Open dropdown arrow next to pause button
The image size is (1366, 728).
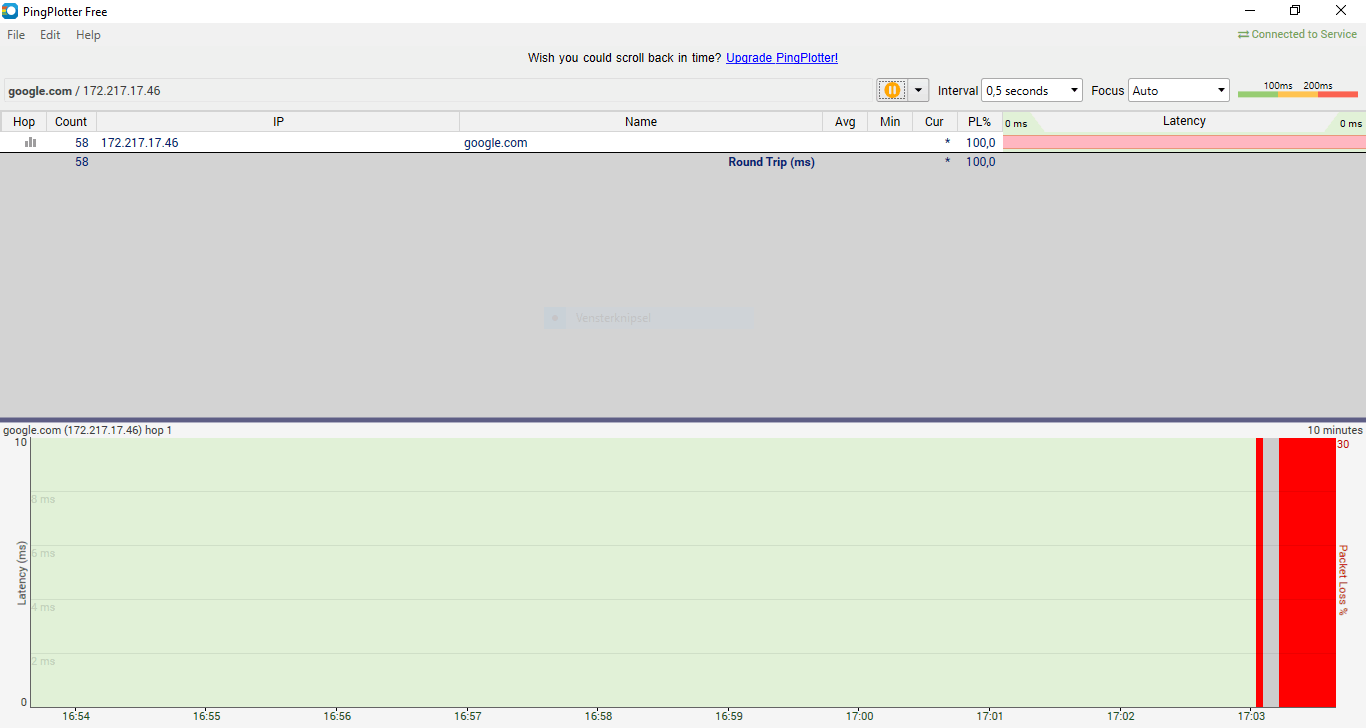(919, 90)
